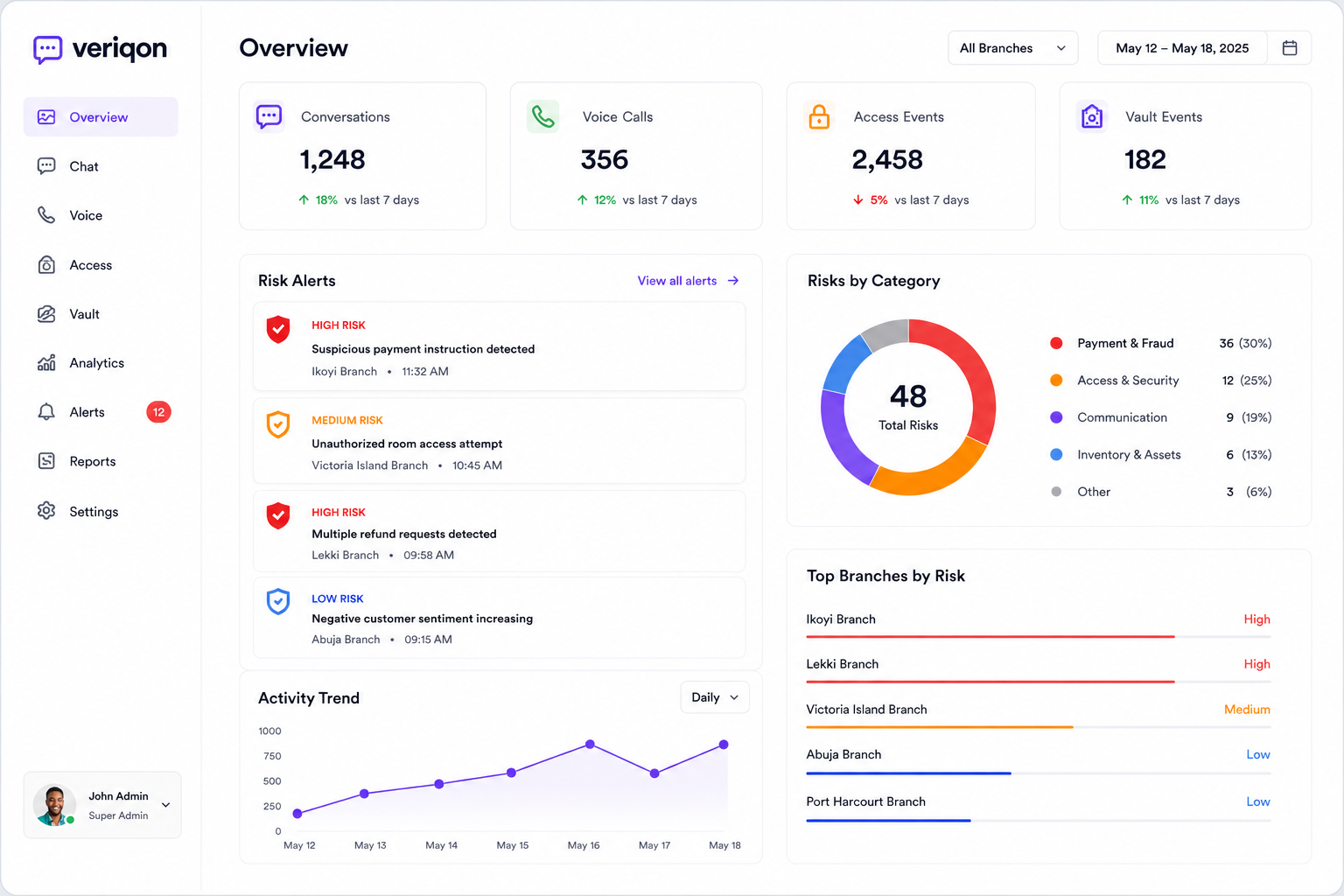
Task: Click the 2,458 access events value
Action: [x=887, y=160]
